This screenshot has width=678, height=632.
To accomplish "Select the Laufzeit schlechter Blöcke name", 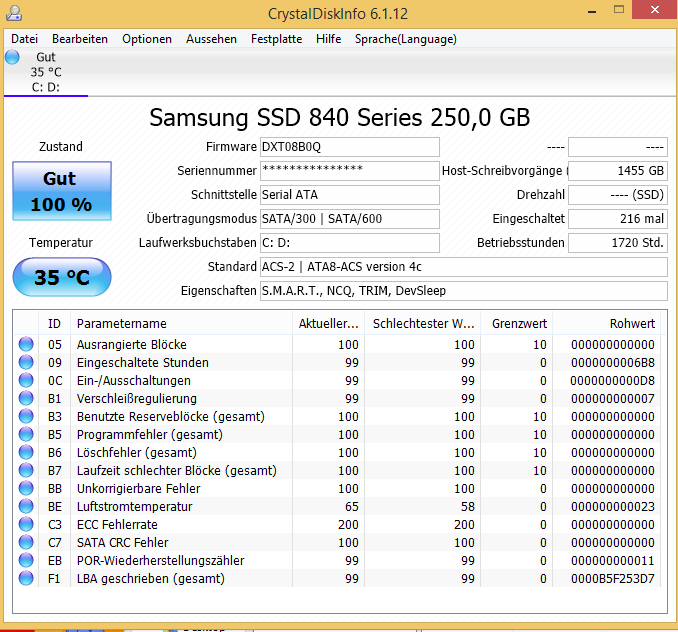I will pyautogui.click(x=176, y=471).
